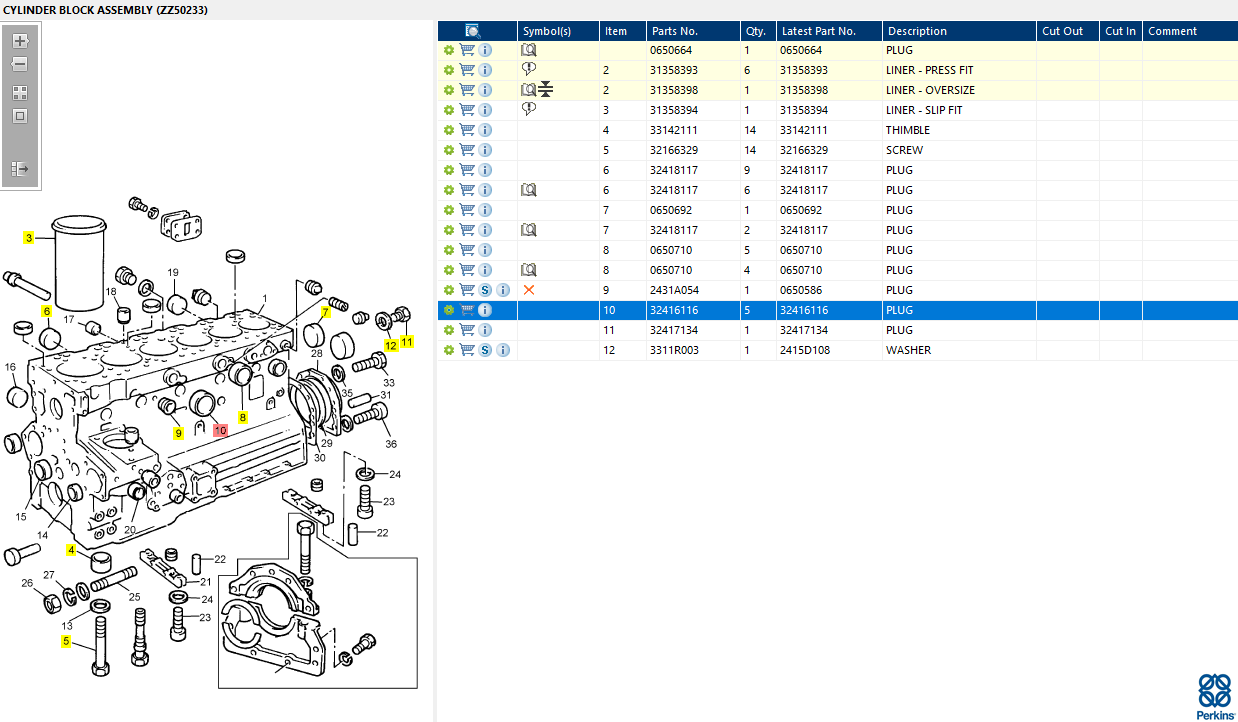1238x722 pixels.
Task: Click the gear icon on 0650692 row
Action: pos(449,210)
